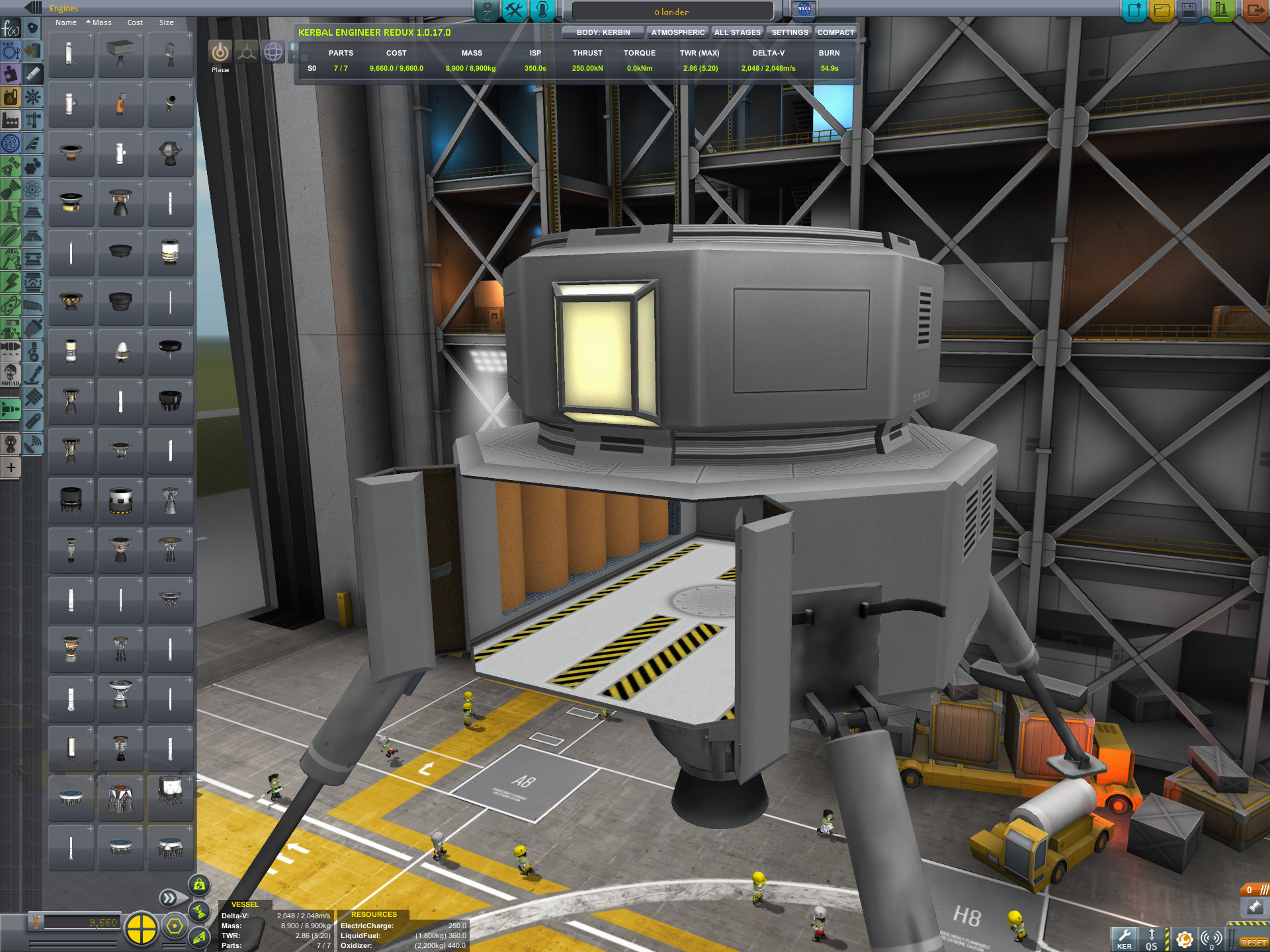The image size is (1270, 952).
Task: Select the Structural crane subcategory icon
Action: click(32, 120)
